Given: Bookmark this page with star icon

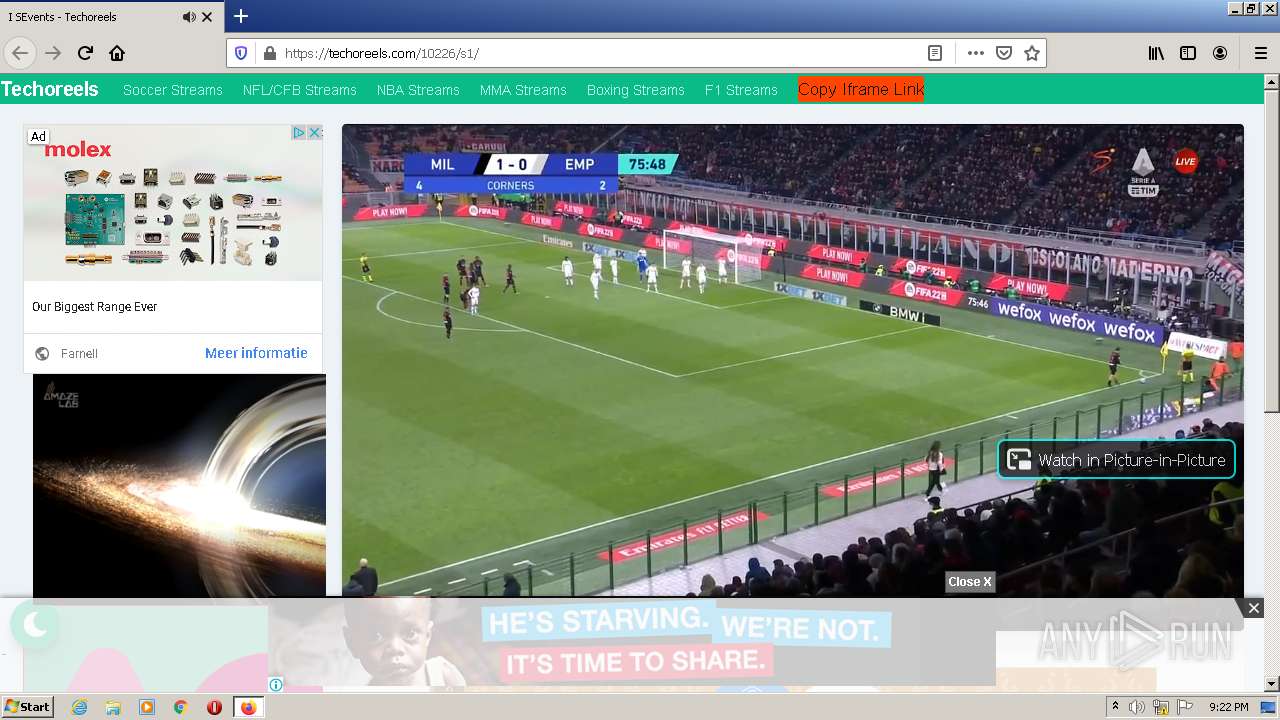Looking at the screenshot, I should pos(1032,53).
